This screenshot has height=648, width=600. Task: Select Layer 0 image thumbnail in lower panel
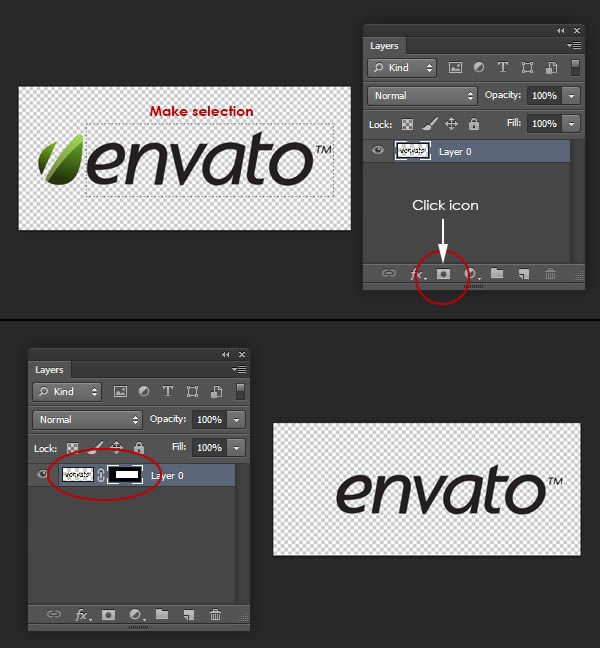[77, 474]
